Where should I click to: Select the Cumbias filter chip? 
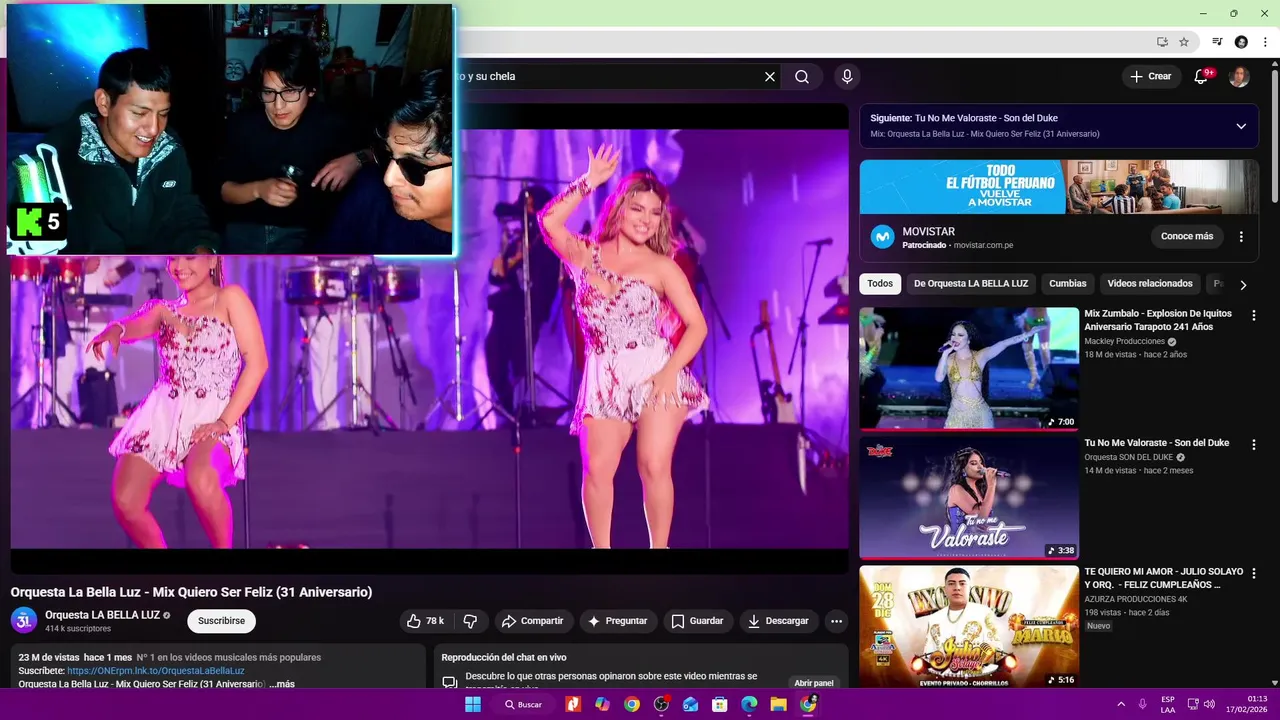[x=1067, y=284]
